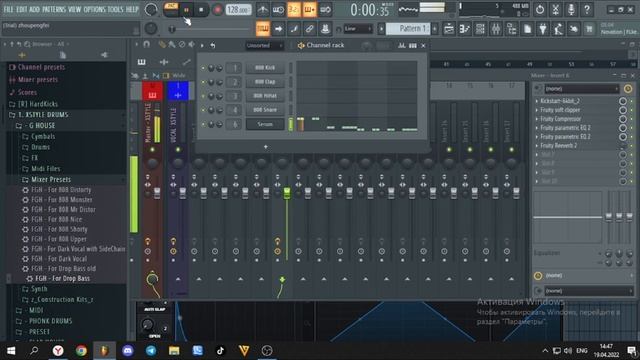The image size is (640, 360).
Task: Expand the Cymbals folder in browser
Action: pyautogui.click(x=38, y=136)
